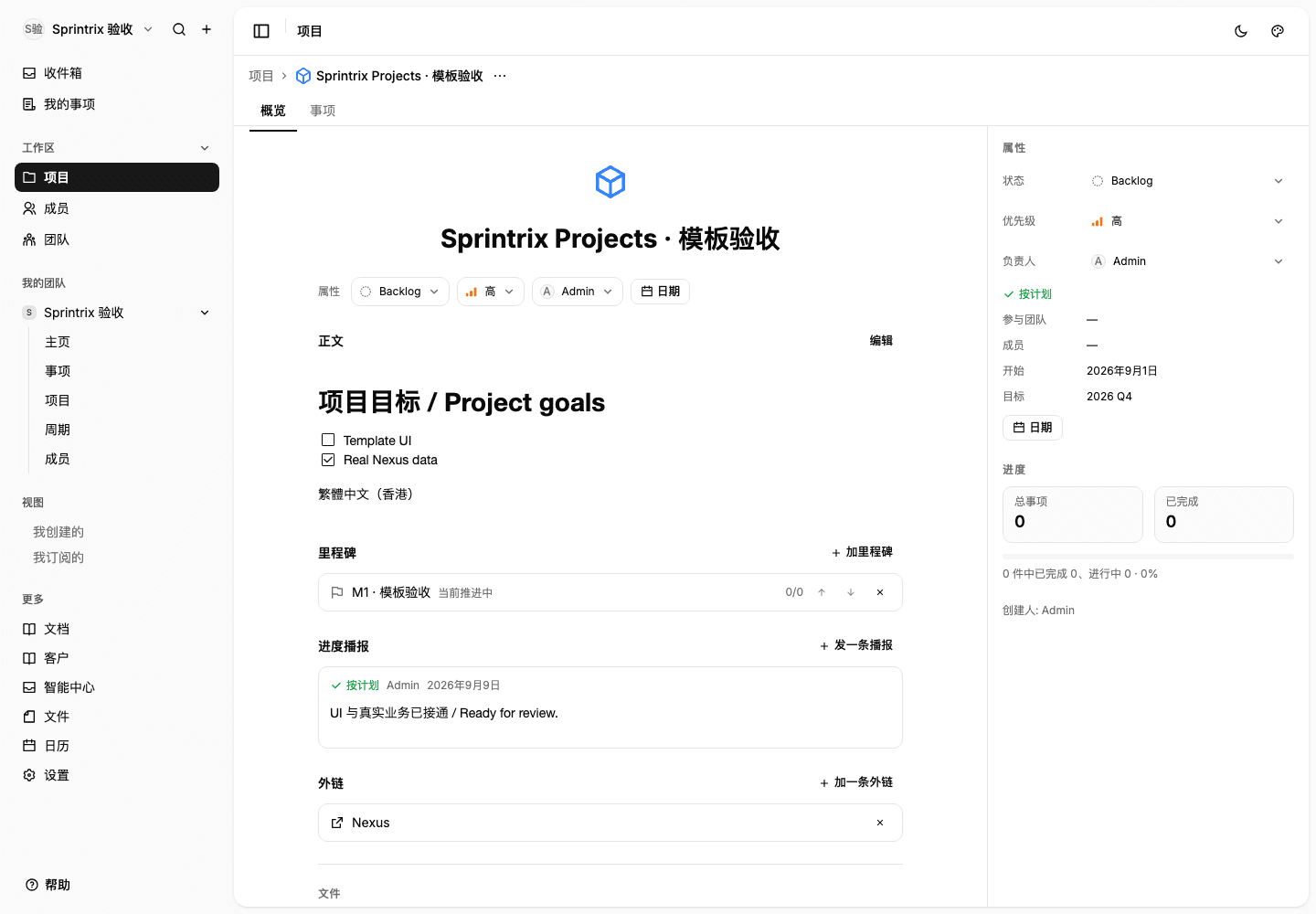Open 状态 Backlog dropdown in properties panel

click(1188, 181)
